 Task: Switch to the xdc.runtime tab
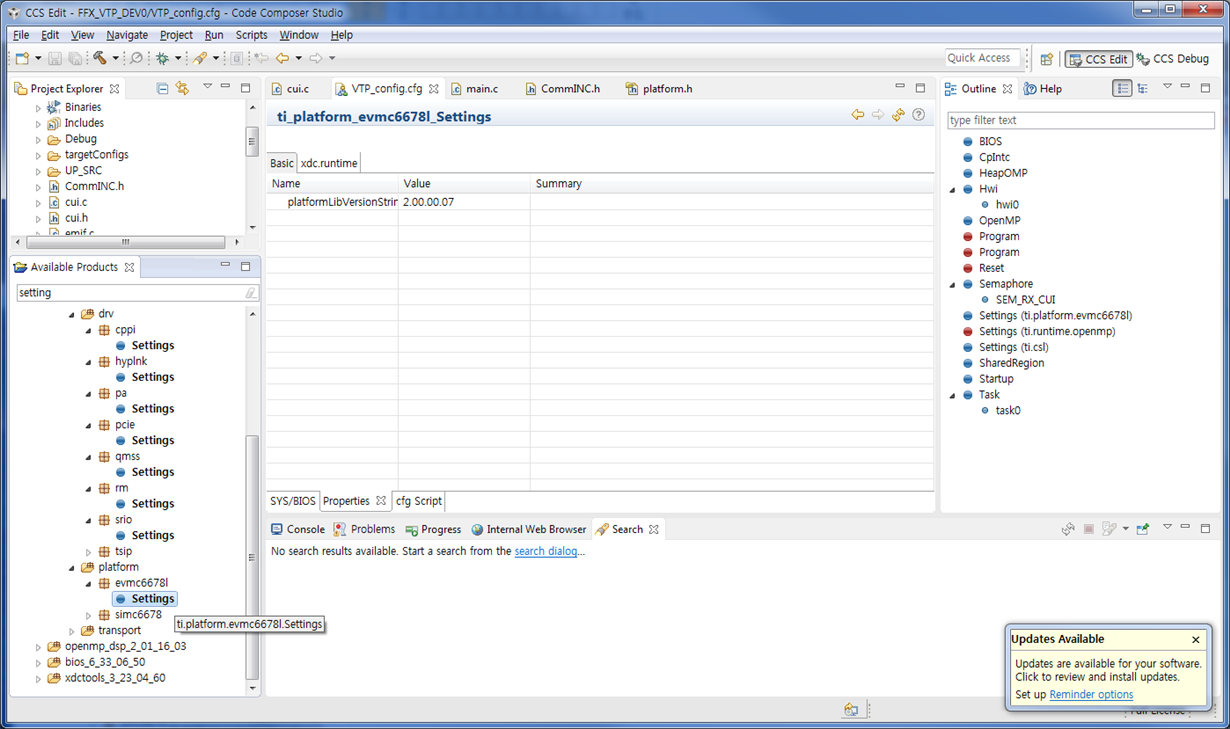(x=330, y=162)
